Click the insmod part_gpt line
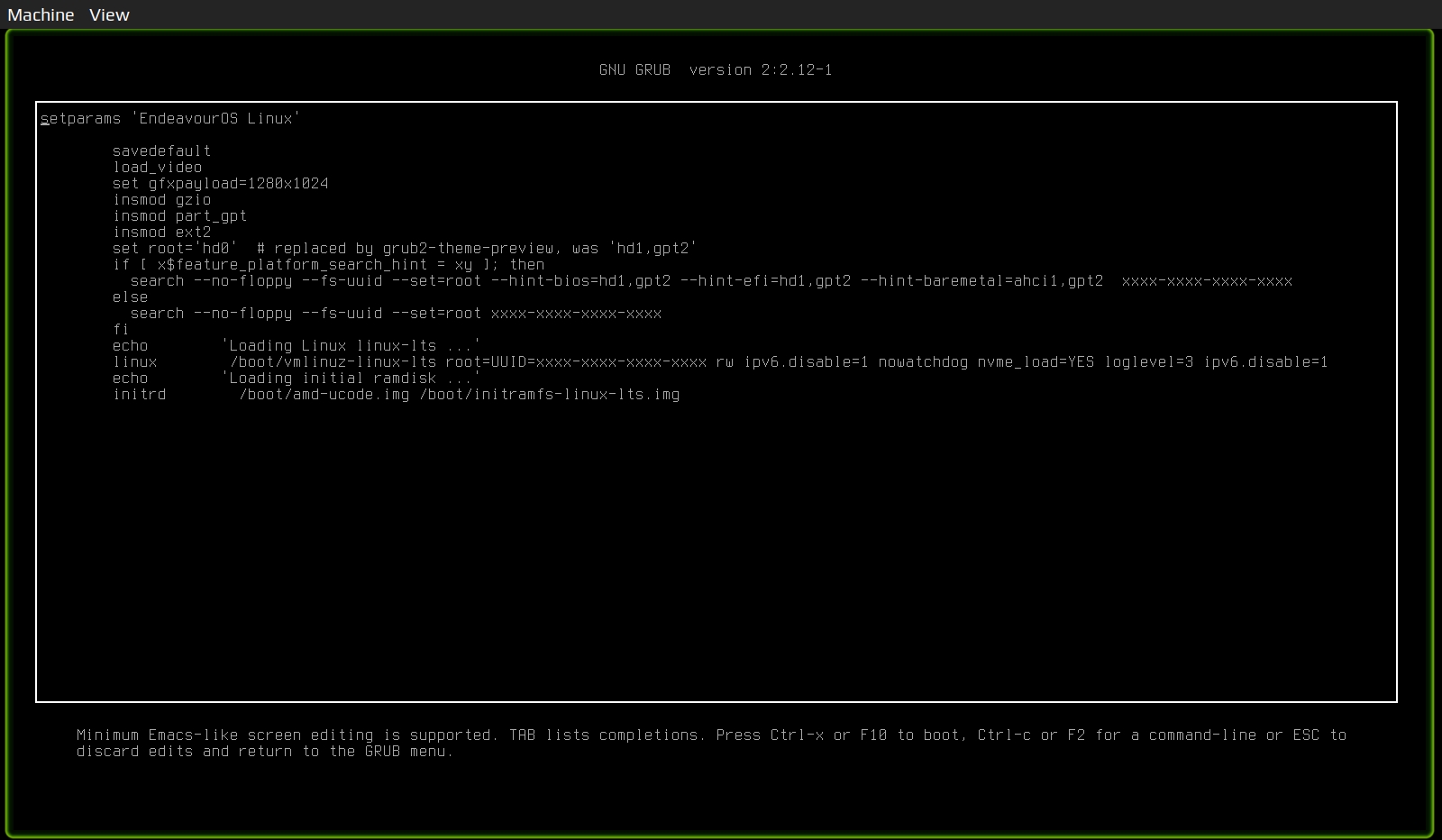 click(179, 215)
